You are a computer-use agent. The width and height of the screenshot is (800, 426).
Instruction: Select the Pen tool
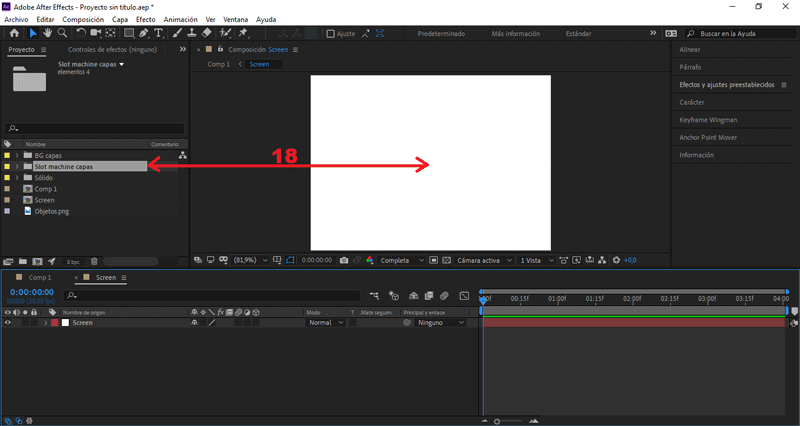144,33
